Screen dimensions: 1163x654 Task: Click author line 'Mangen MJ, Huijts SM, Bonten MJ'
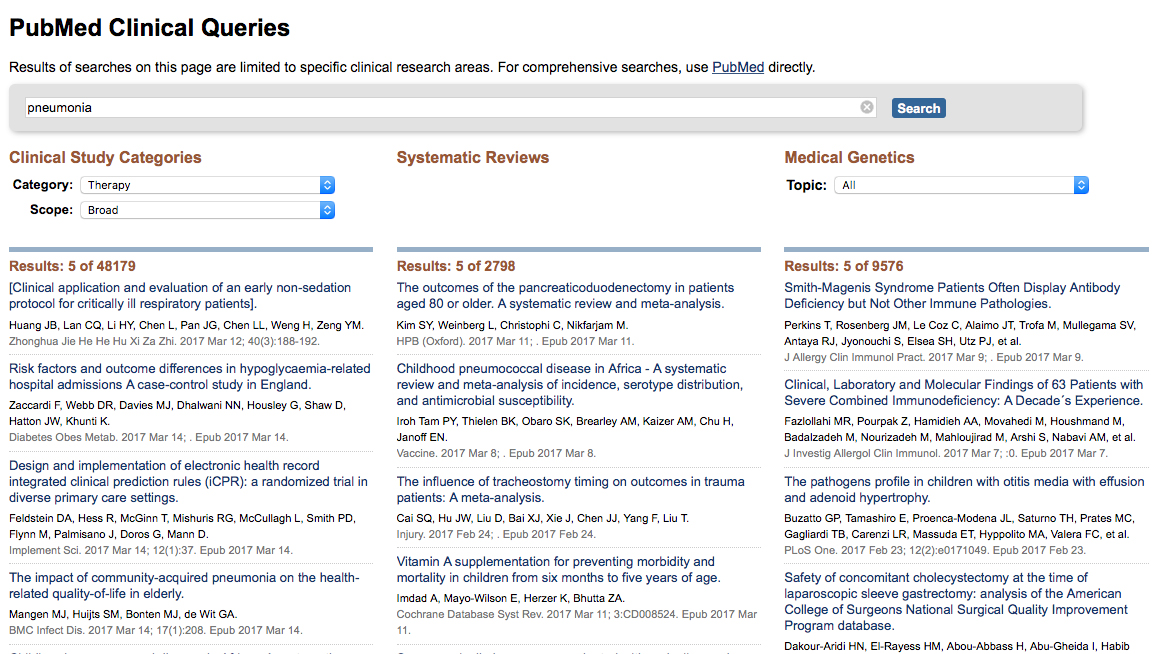[123, 615]
